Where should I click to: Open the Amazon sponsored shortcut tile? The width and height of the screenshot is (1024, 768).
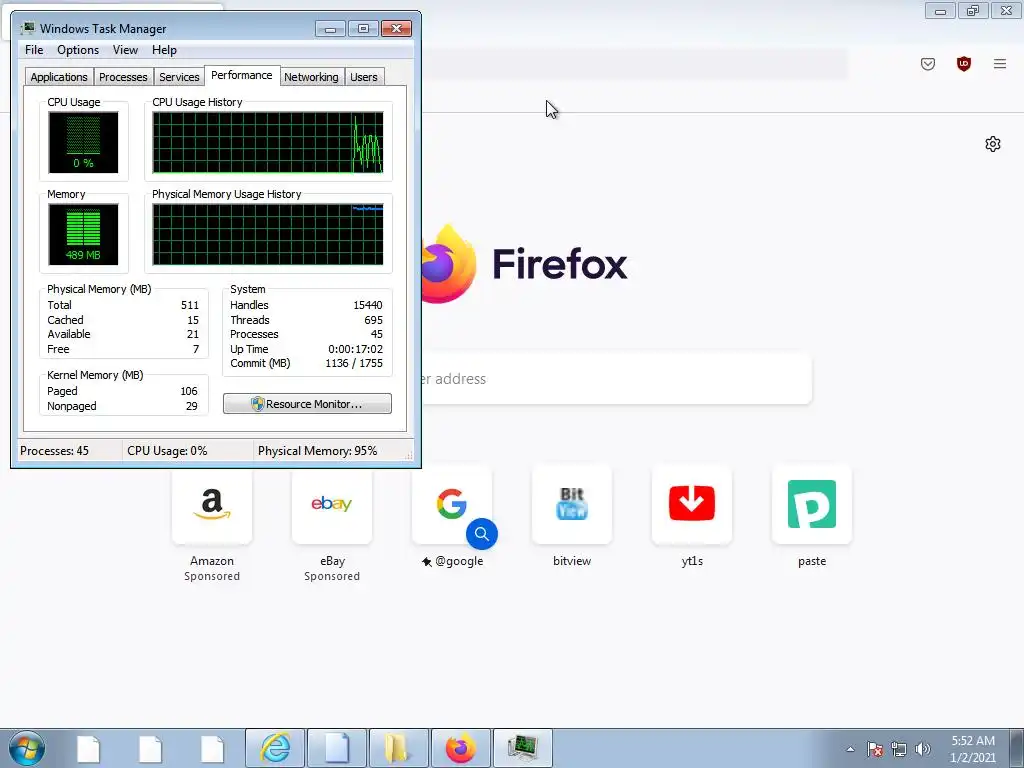click(212, 505)
